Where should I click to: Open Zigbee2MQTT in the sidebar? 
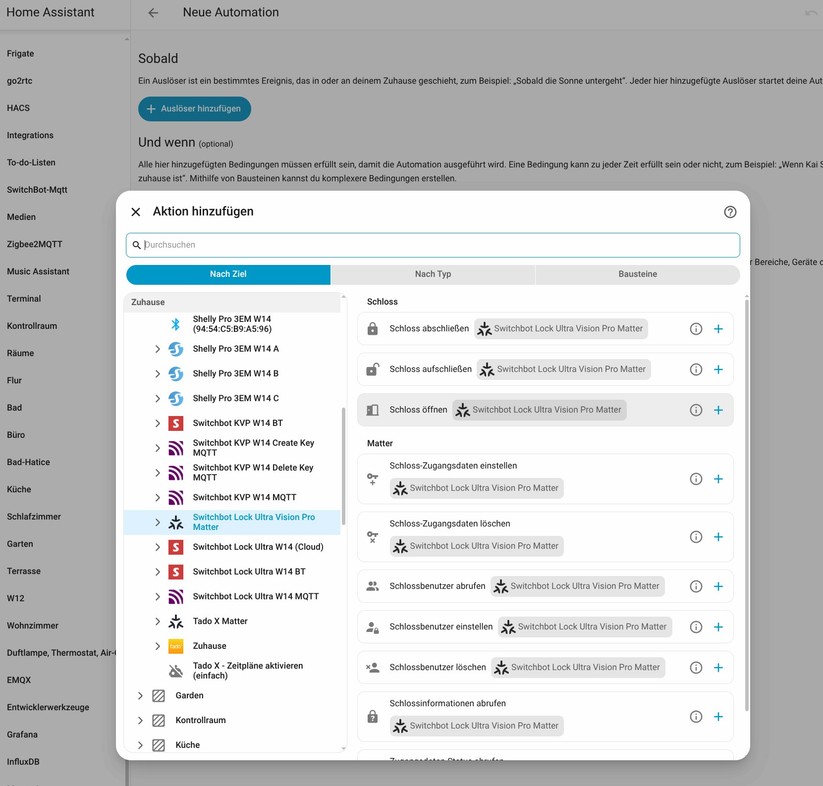pos(35,244)
